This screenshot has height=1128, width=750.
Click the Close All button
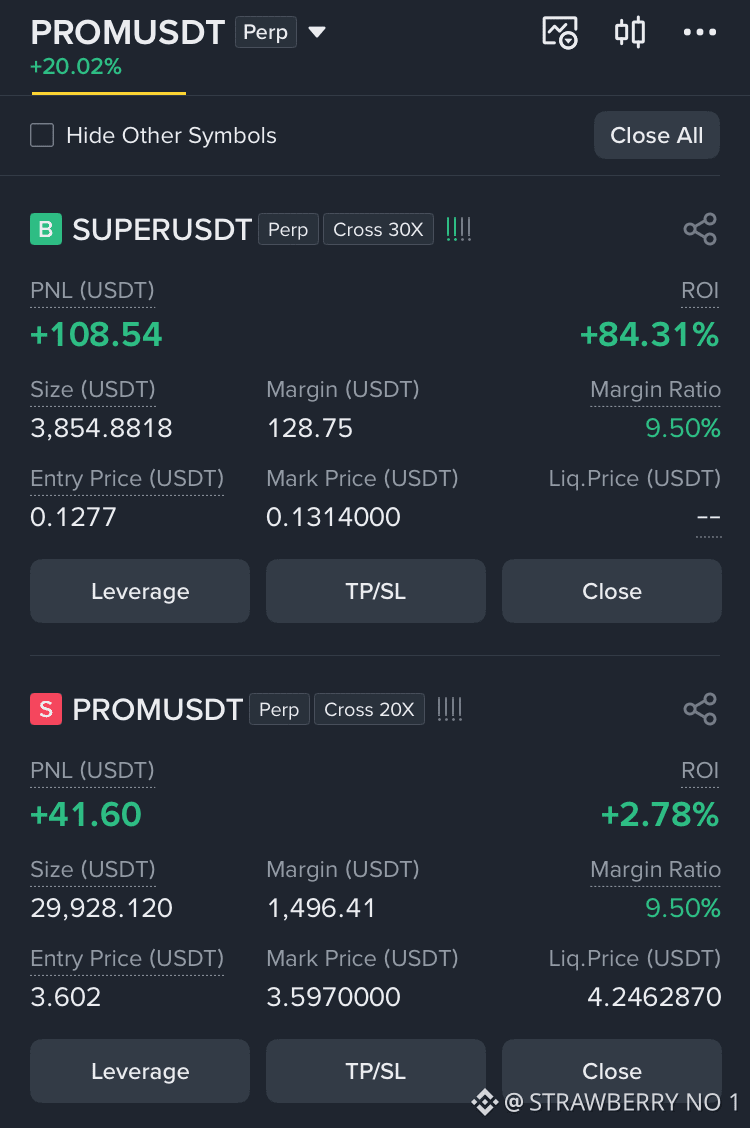[x=657, y=135]
